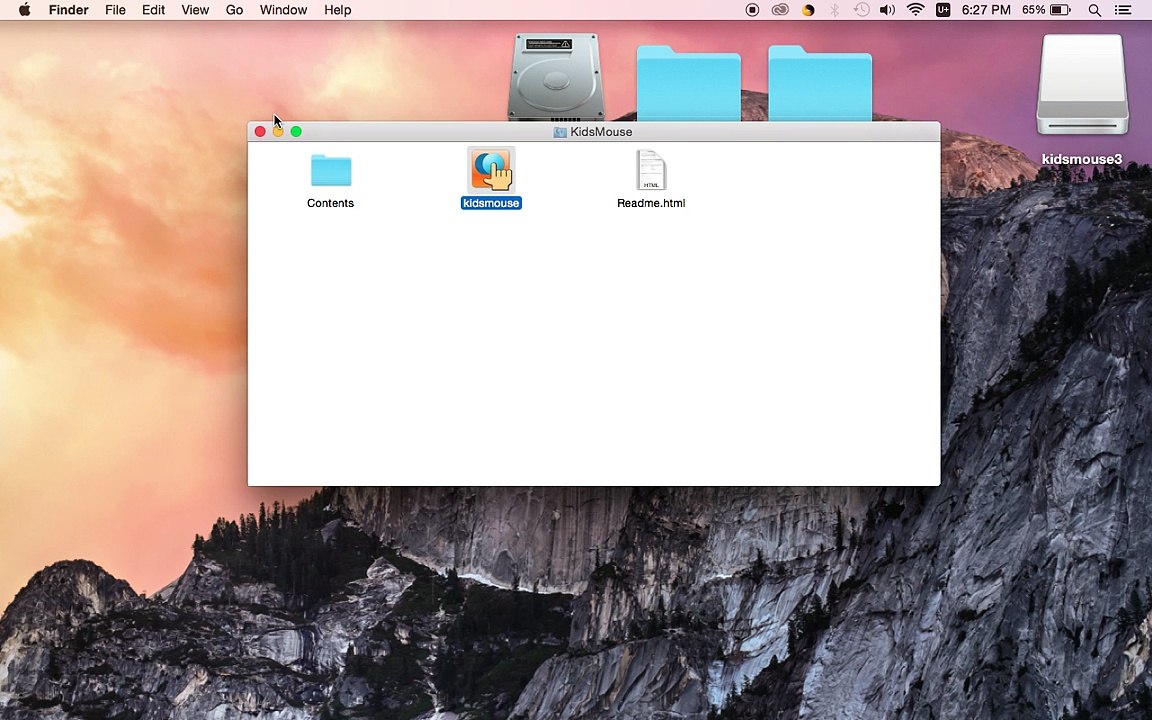
Task: Open Spotlight search magnifier icon
Action: coord(1095,10)
